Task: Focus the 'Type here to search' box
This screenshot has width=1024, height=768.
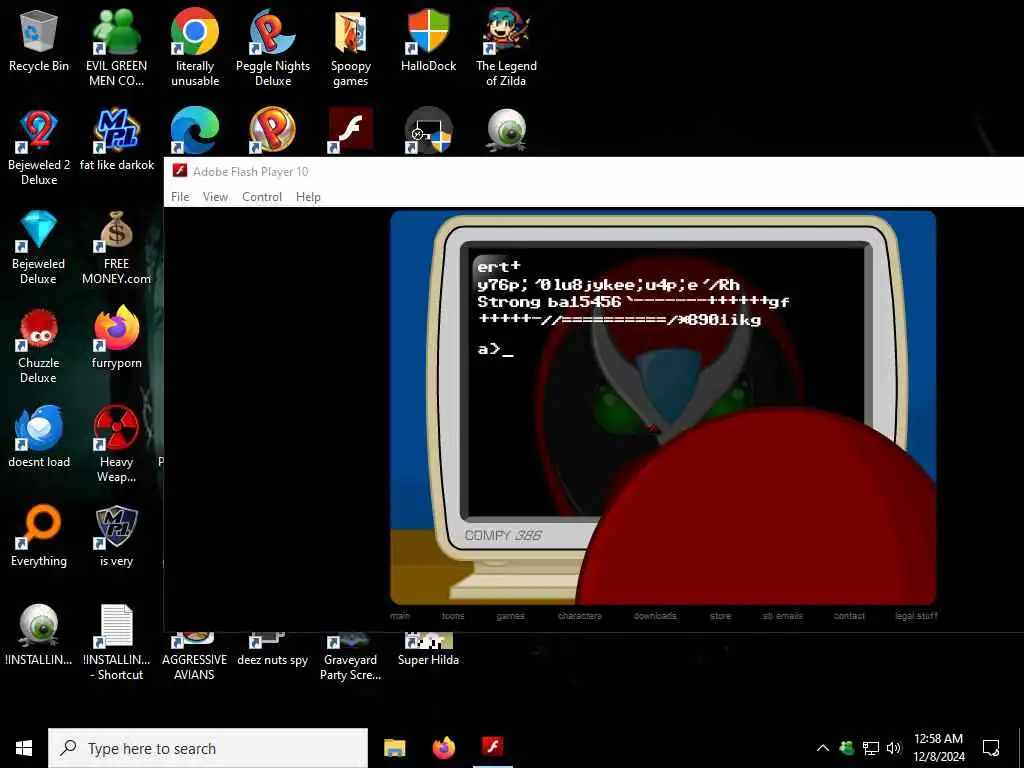Action: (x=208, y=748)
